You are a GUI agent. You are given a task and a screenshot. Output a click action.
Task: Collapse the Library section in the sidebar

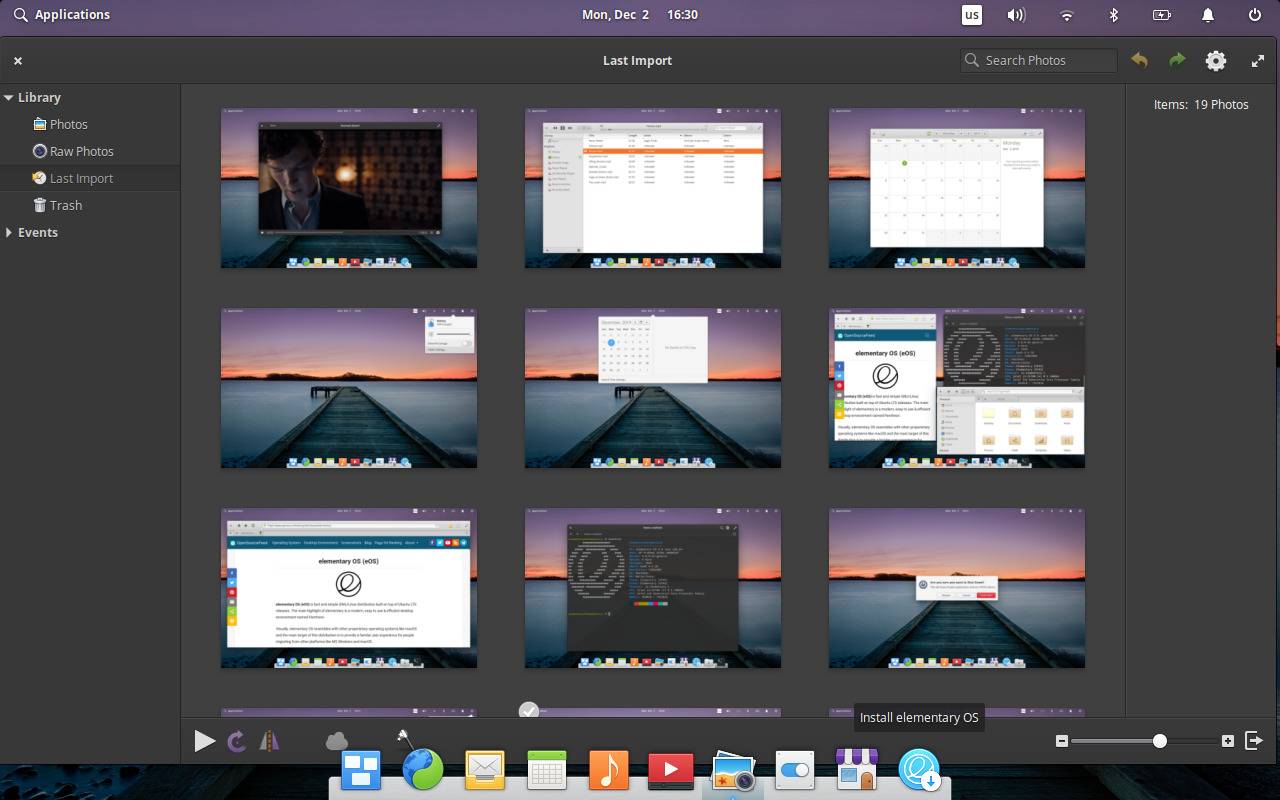pos(8,97)
